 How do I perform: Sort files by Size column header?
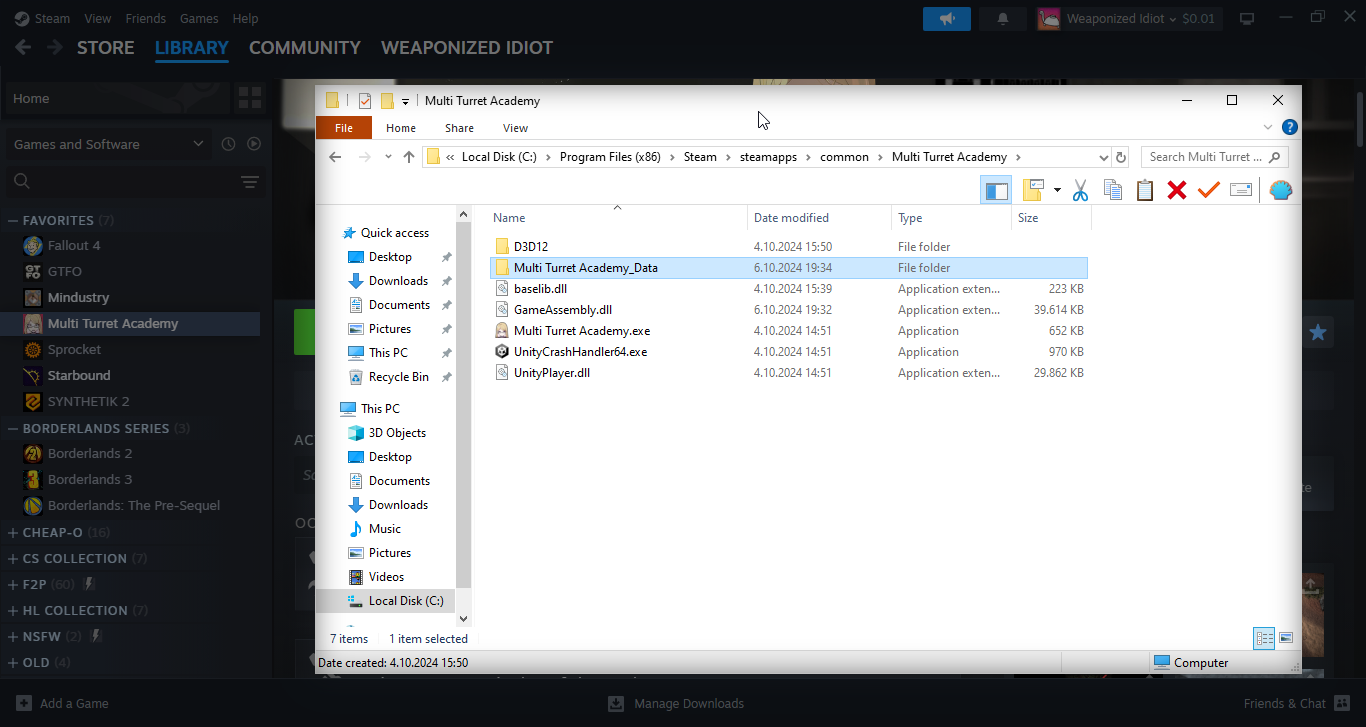click(1051, 218)
